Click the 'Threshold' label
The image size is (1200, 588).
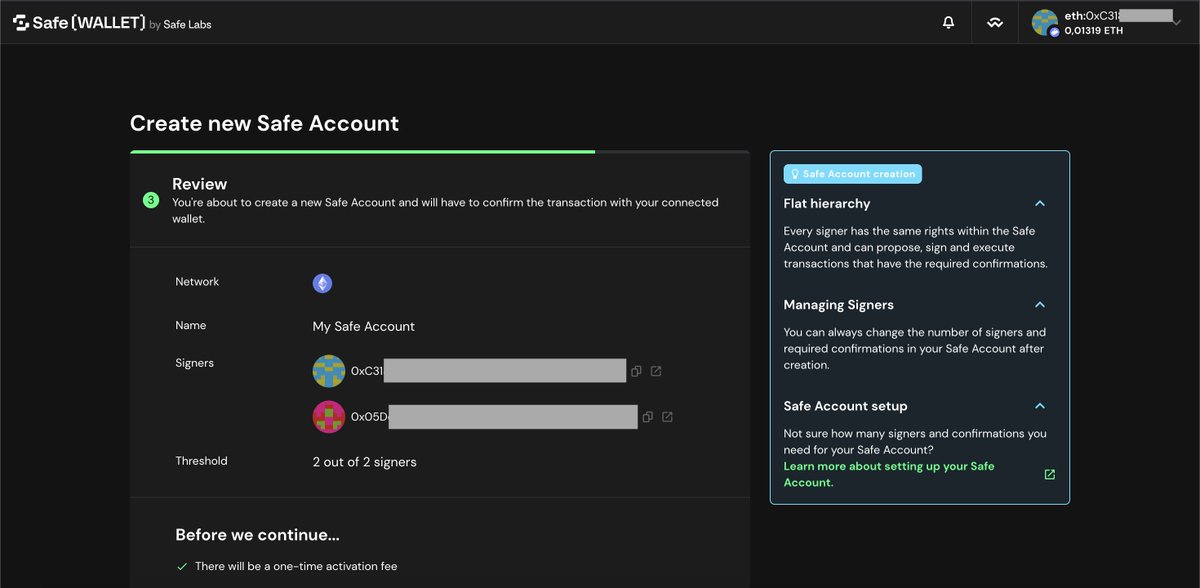coord(201,461)
